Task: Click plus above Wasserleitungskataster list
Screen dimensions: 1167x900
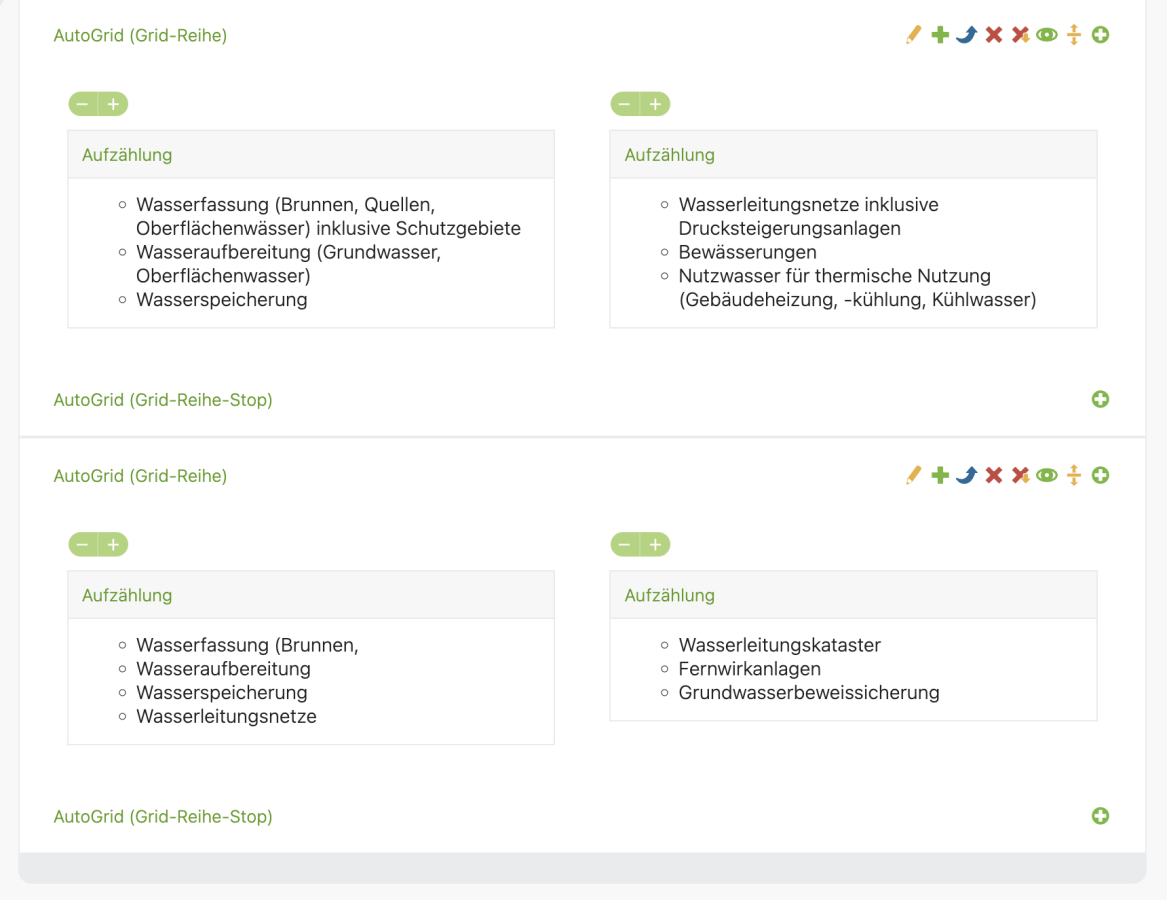Action: click(655, 545)
